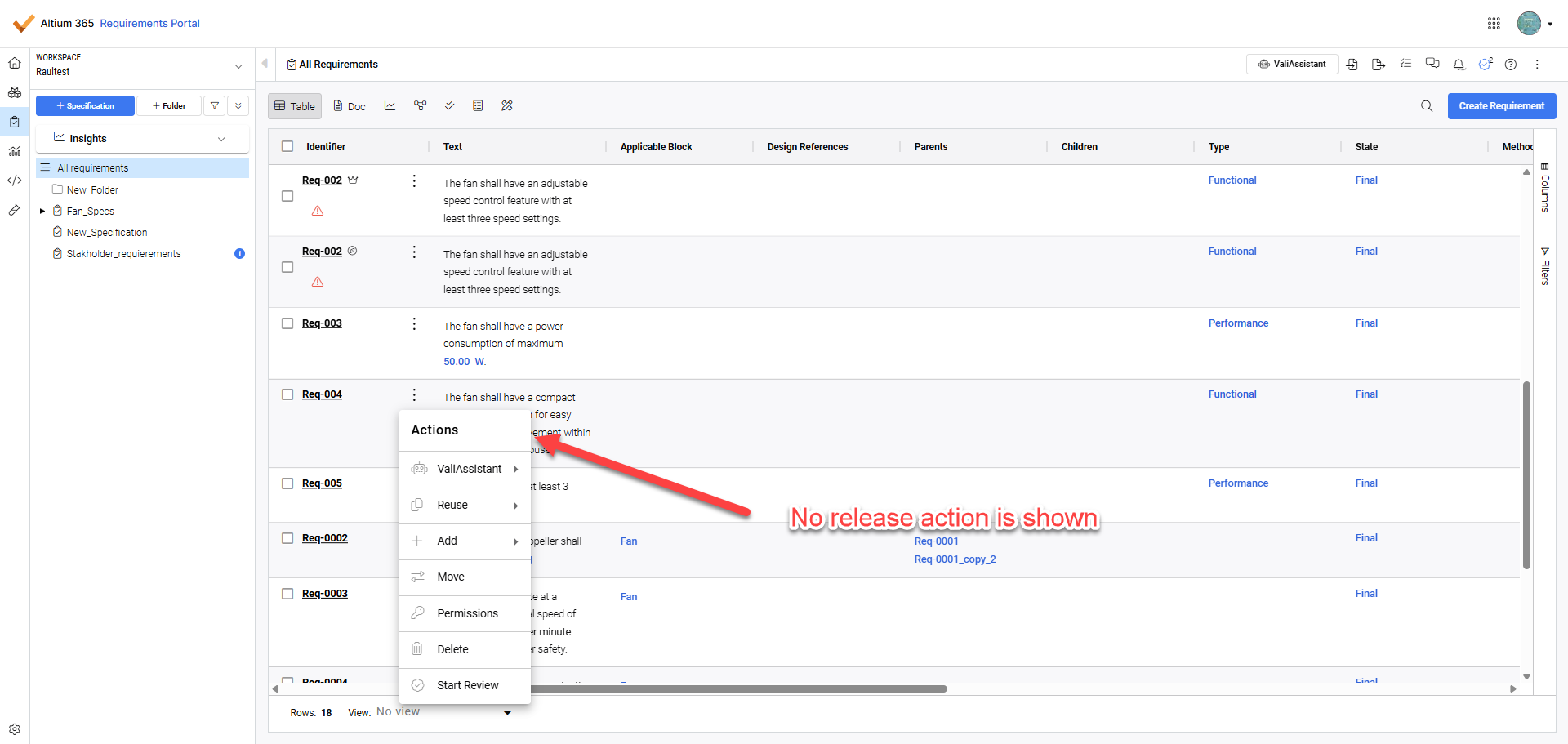The width and height of the screenshot is (1568, 744).
Task: Select Delete in the Actions menu
Action: pyautogui.click(x=452, y=649)
